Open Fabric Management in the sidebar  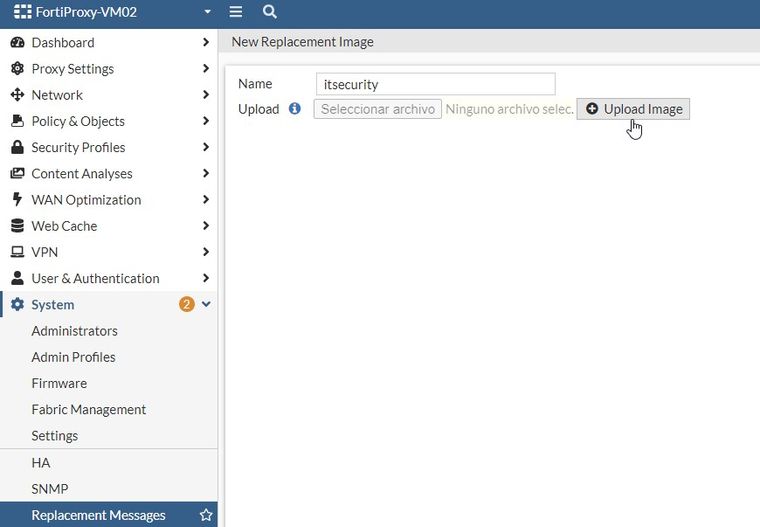coord(88,409)
